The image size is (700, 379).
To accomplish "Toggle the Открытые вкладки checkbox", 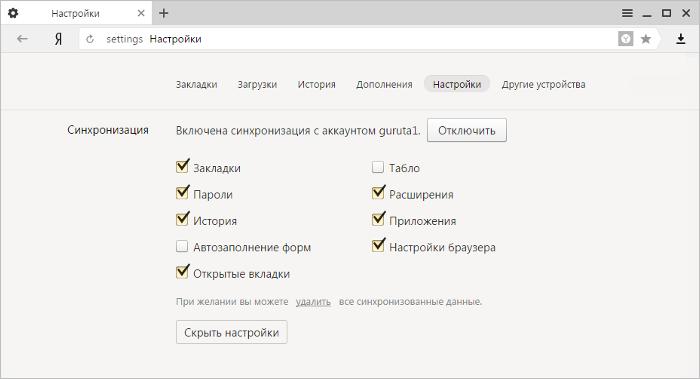I will coord(182,272).
